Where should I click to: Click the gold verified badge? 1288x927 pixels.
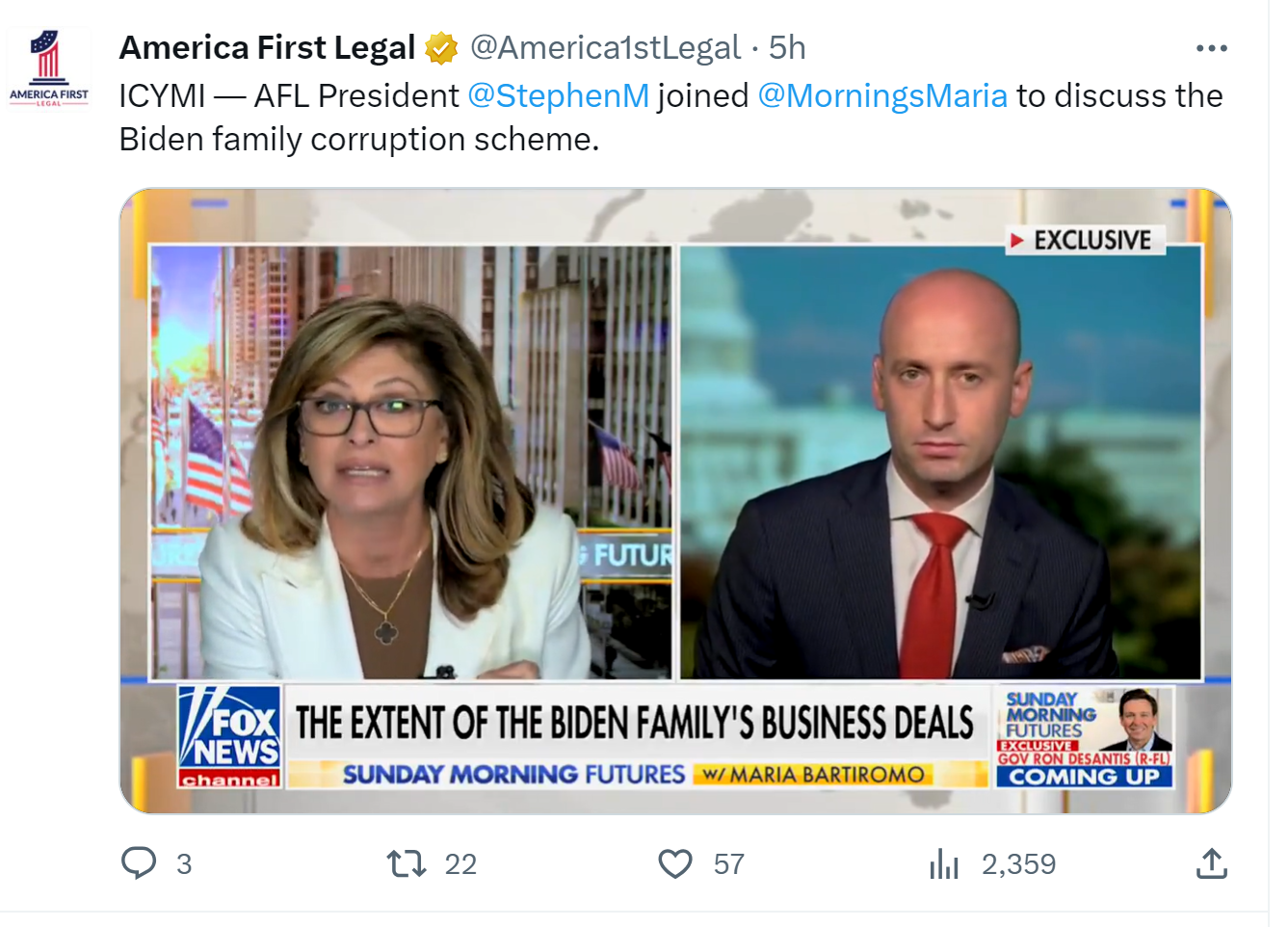coord(441,48)
